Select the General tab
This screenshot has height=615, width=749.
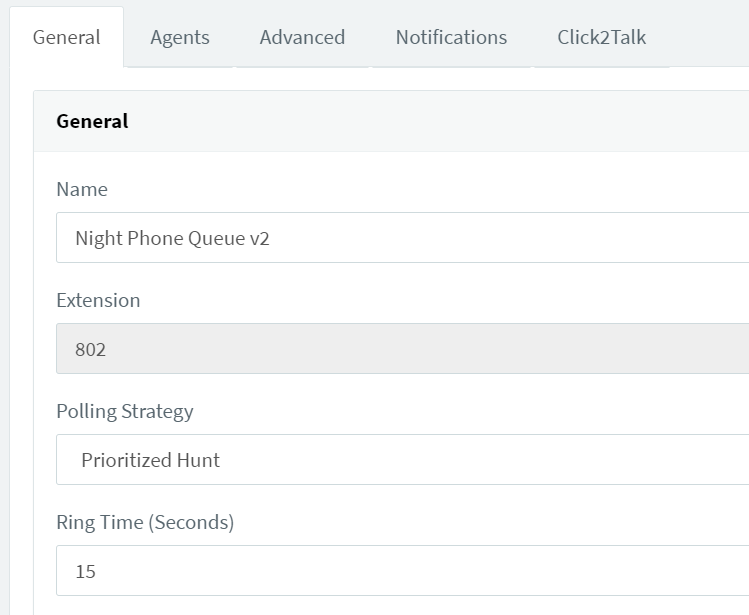point(66,38)
